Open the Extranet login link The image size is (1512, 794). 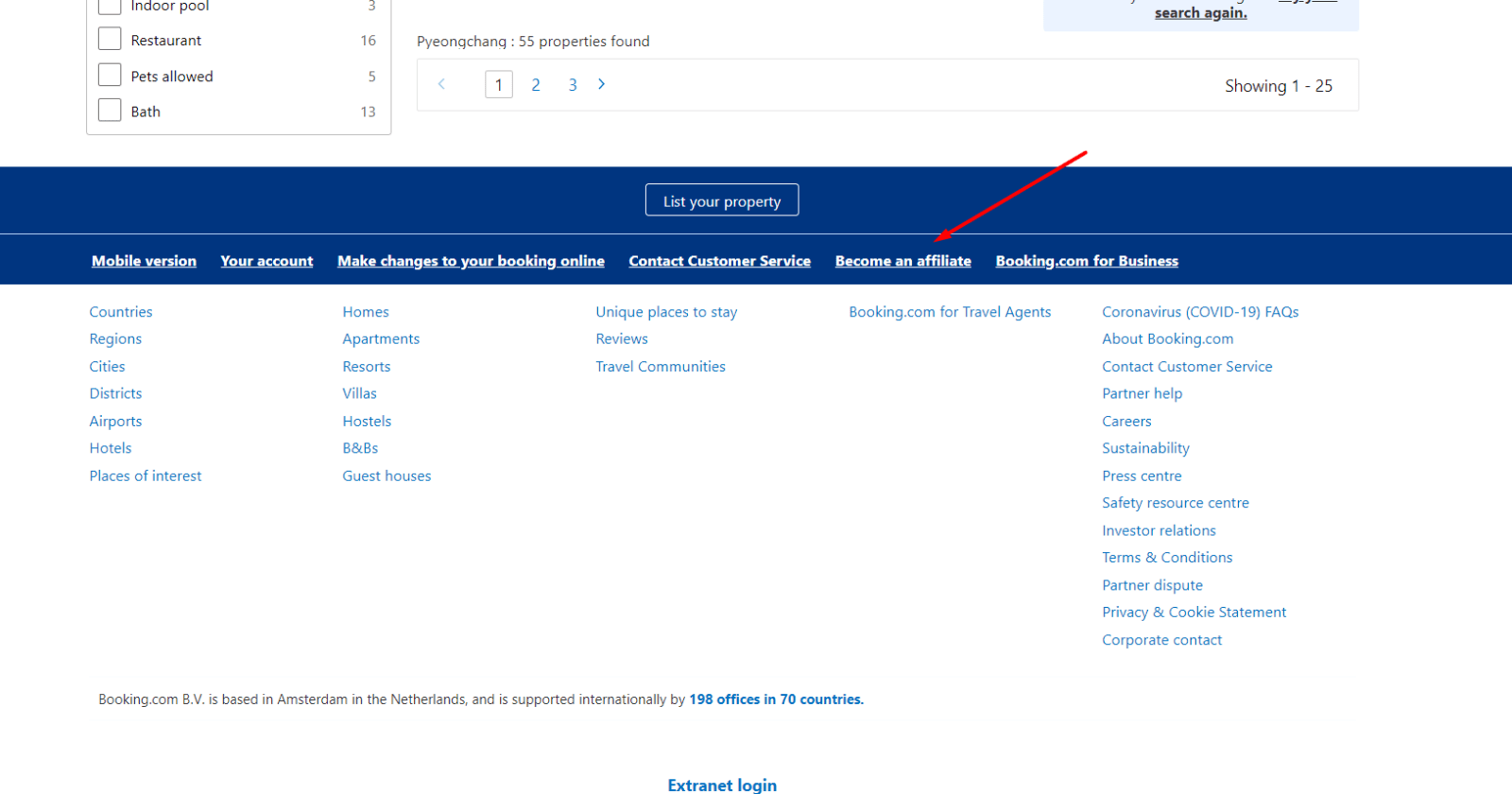[x=722, y=785]
